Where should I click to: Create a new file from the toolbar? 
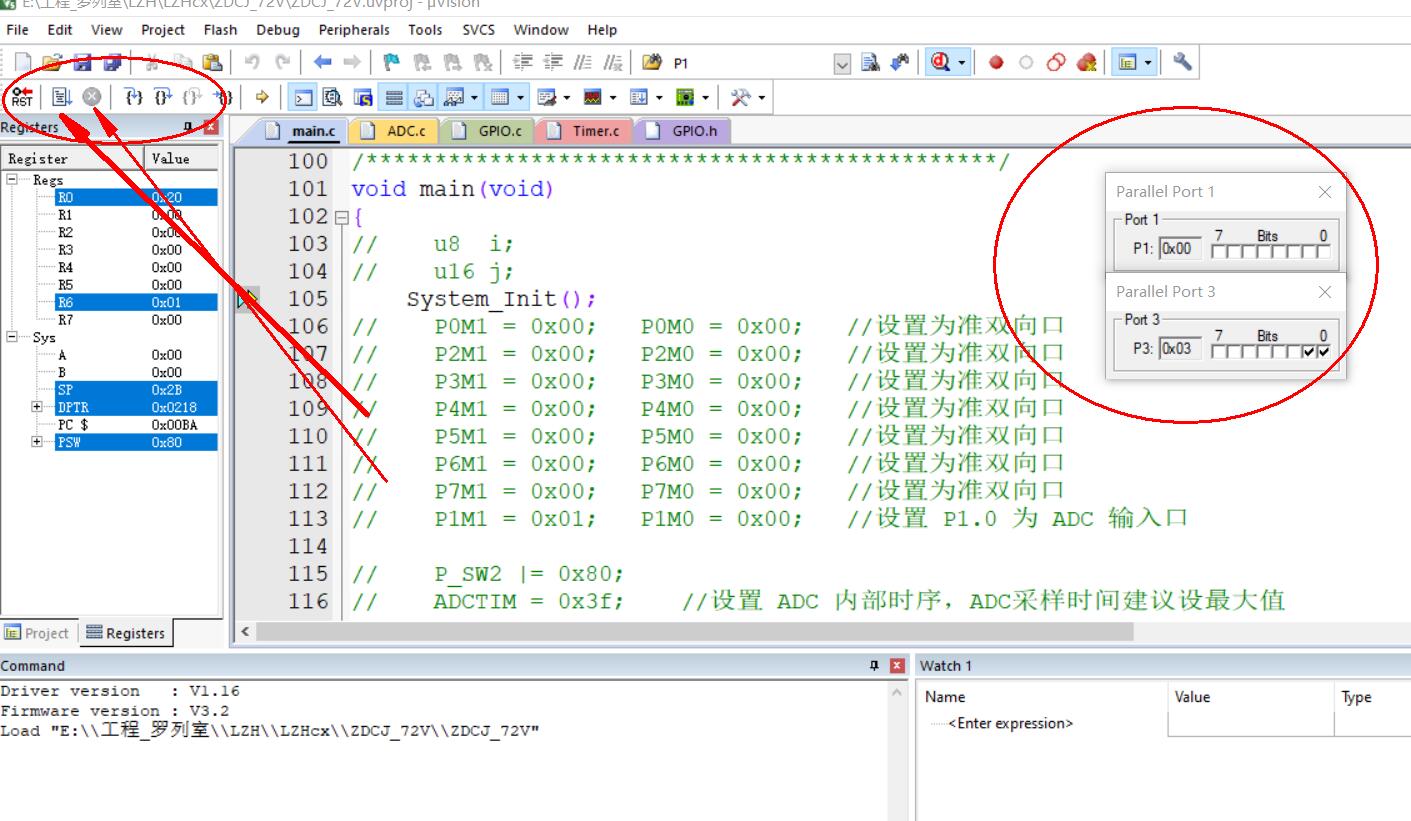pos(22,63)
